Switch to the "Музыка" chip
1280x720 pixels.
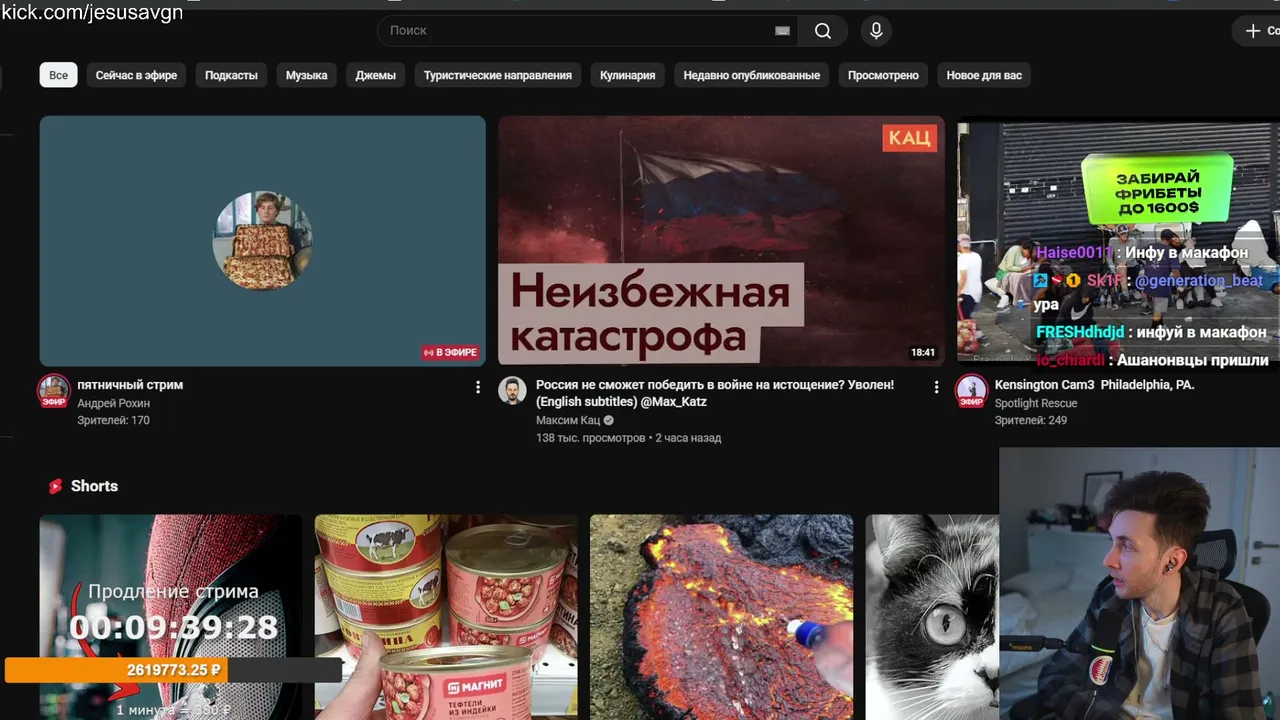306,75
